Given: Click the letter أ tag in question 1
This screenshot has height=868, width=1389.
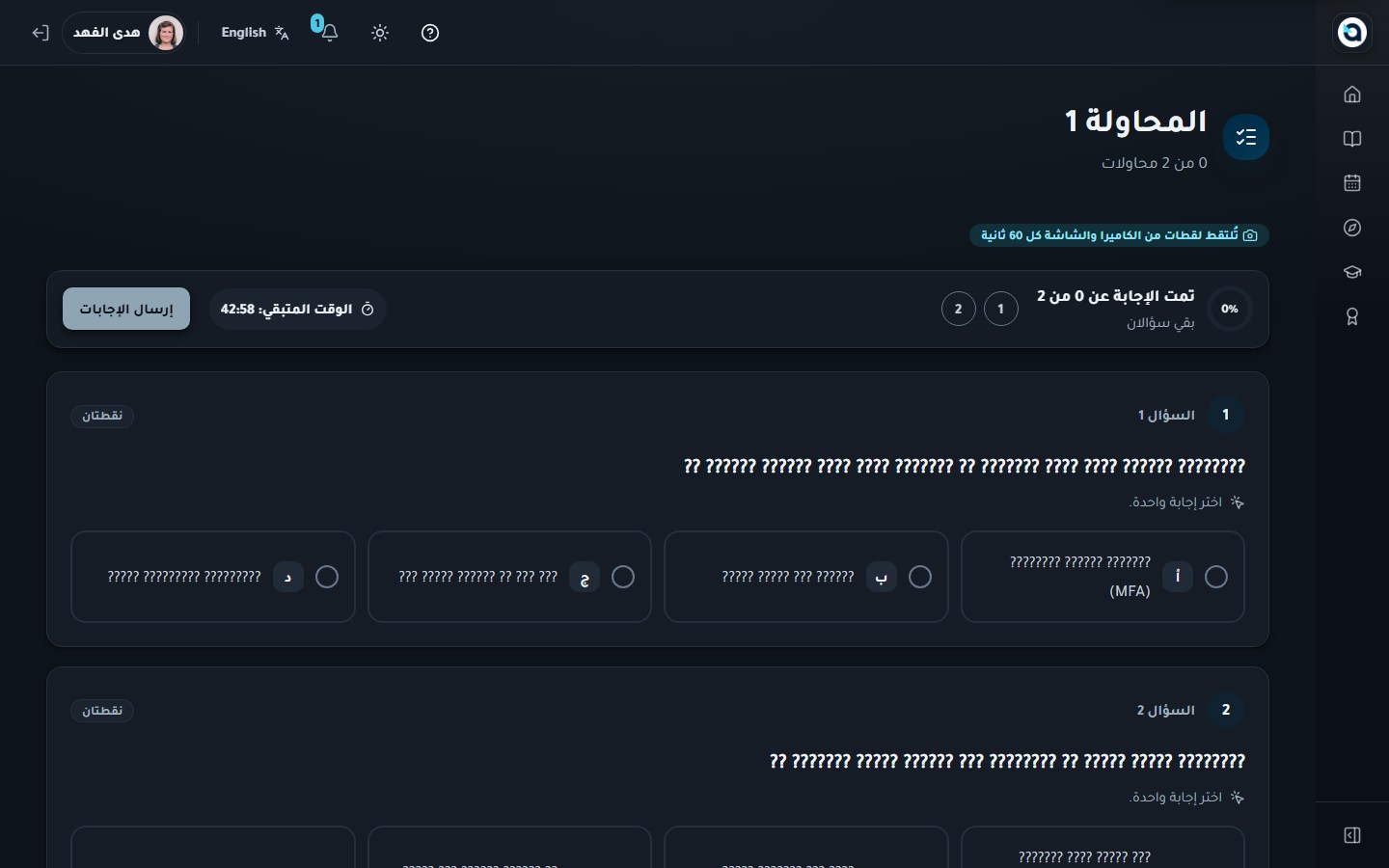Looking at the screenshot, I should (x=1178, y=577).
